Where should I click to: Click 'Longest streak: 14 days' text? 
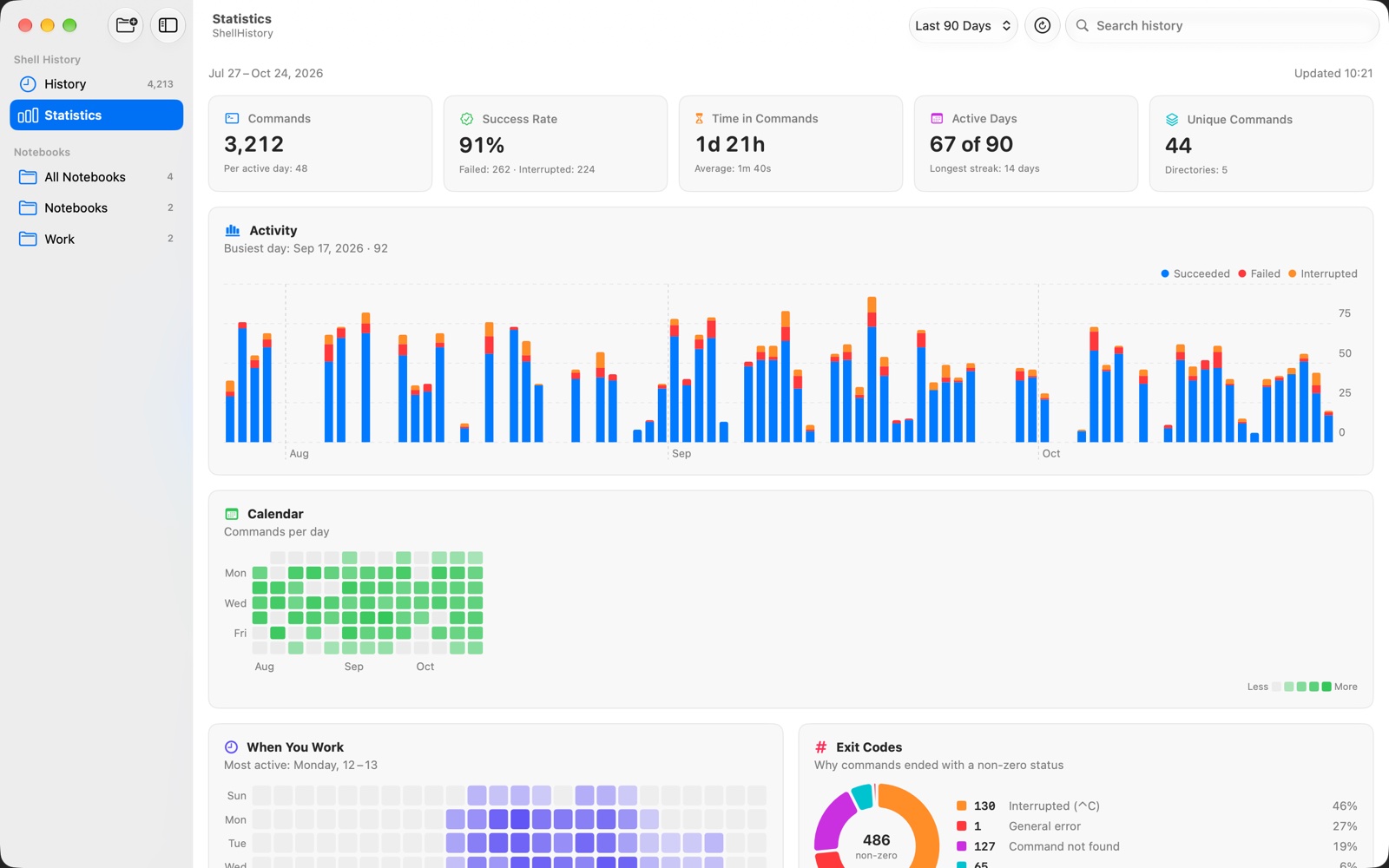[x=984, y=168]
